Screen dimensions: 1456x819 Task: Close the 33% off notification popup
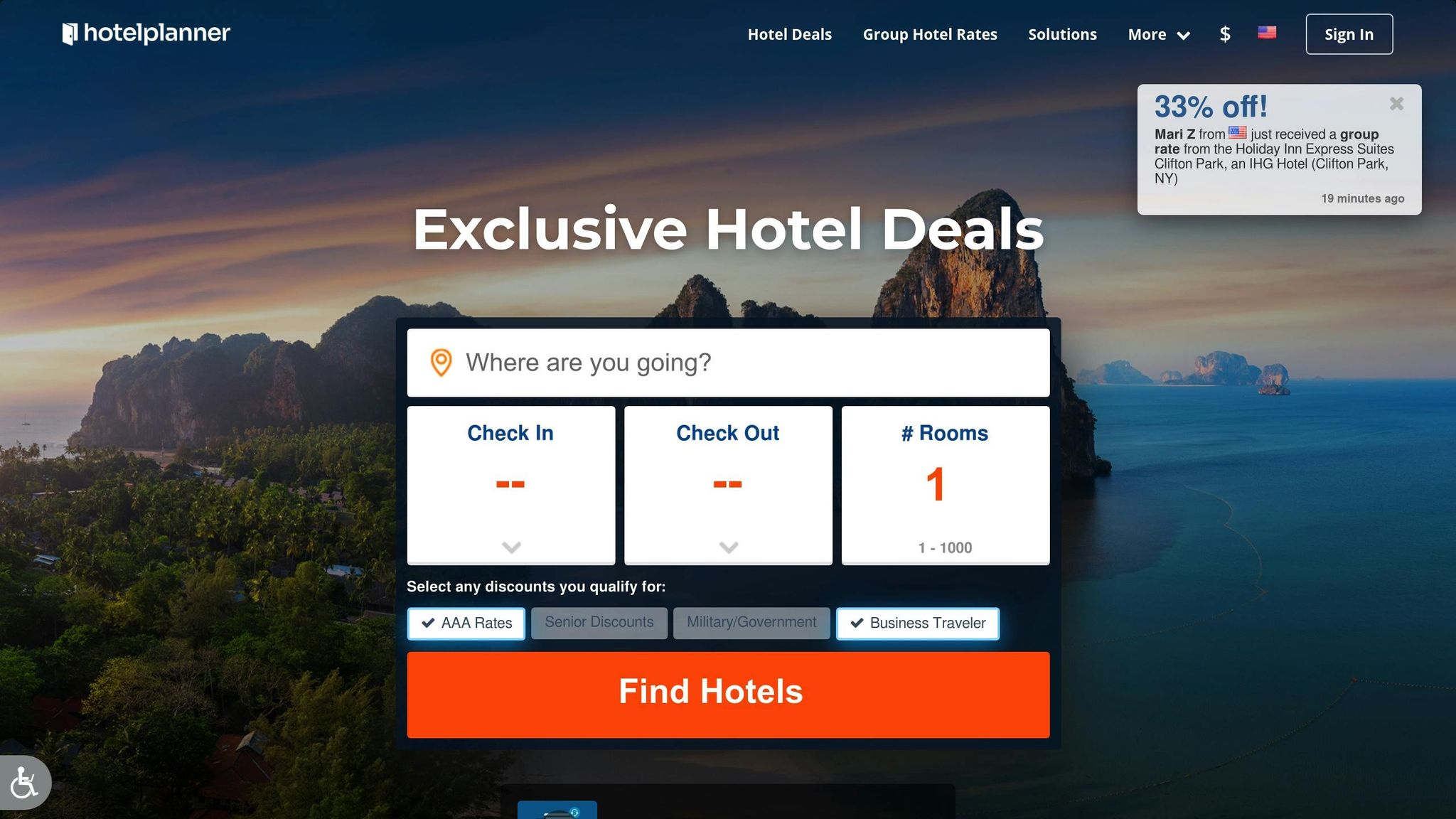1396,104
